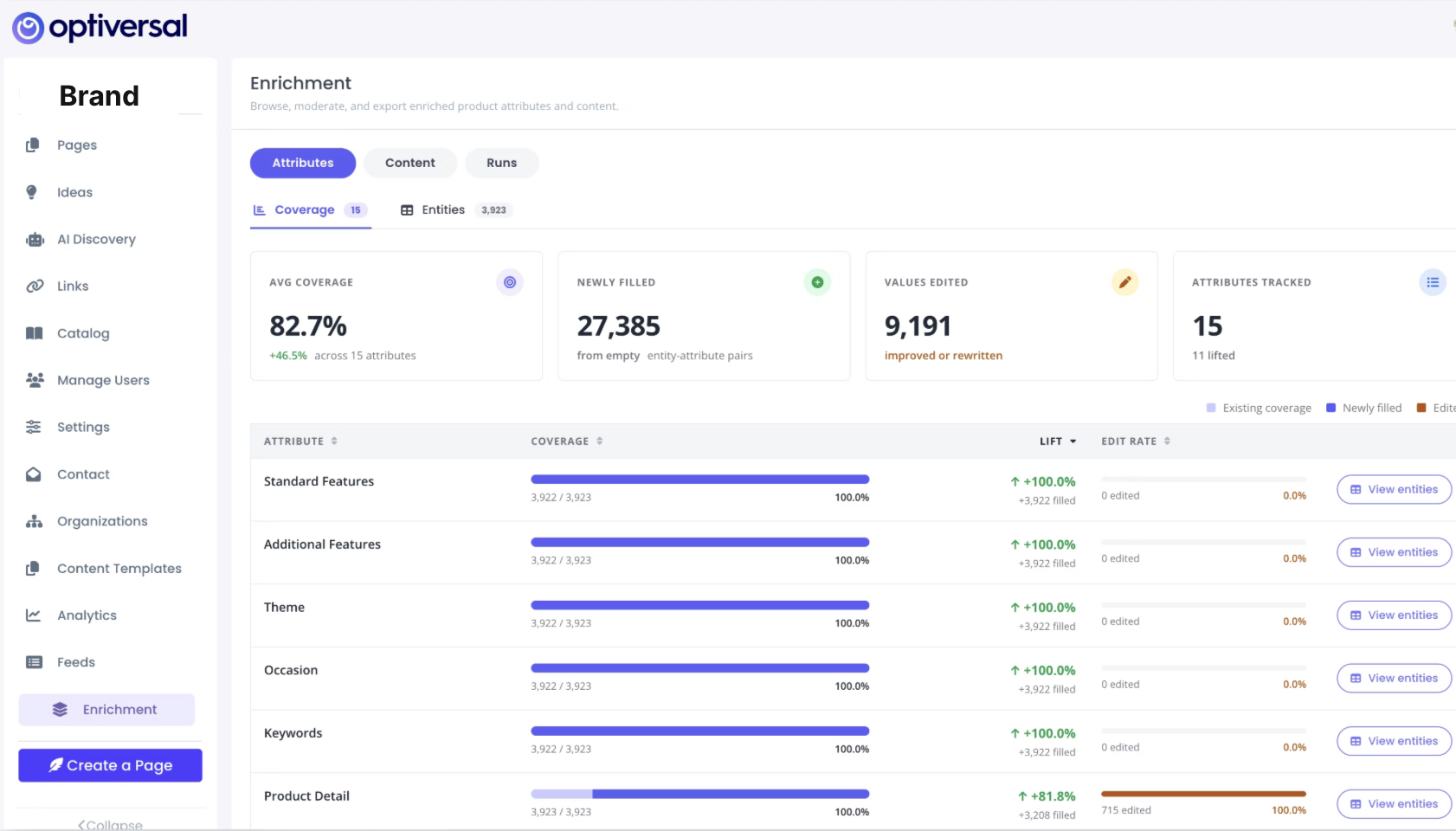The height and width of the screenshot is (831, 1456).
Task: Switch to the Content tab
Action: (x=410, y=163)
